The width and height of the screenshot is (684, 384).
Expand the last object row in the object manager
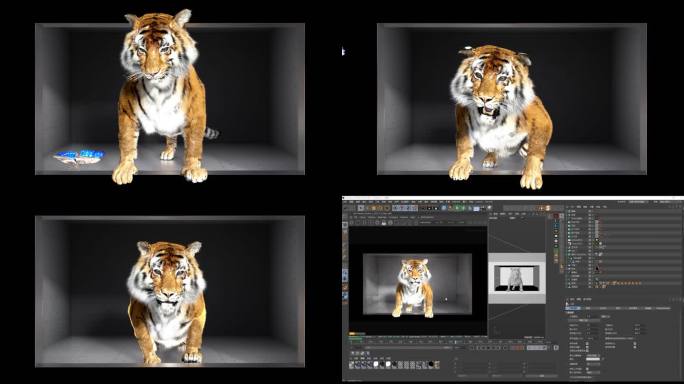point(569,287)
